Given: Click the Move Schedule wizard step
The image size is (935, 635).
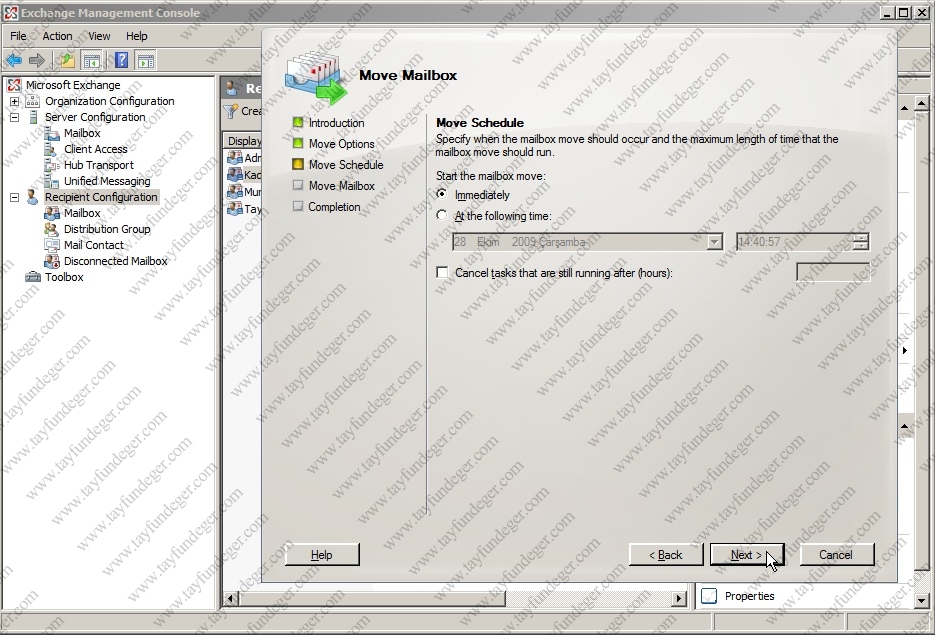Looking at the screenshot, I should click(x=346, y=165).
